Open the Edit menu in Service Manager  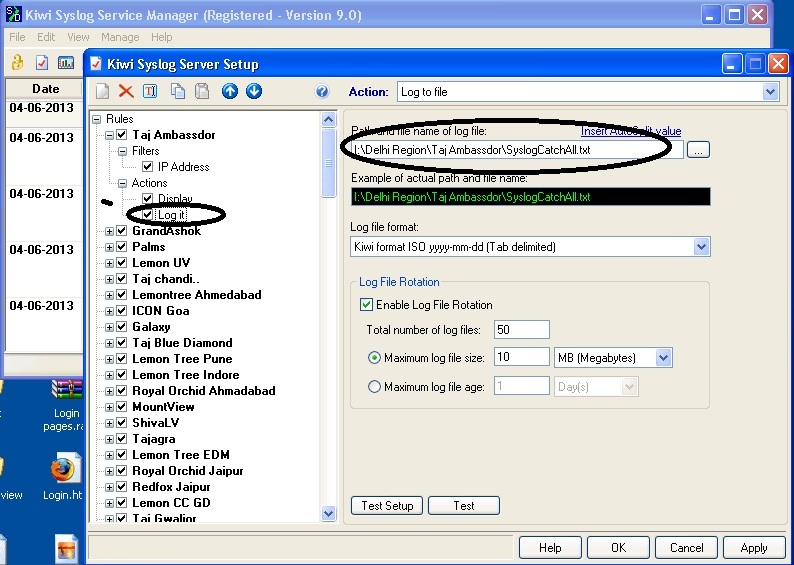coord(46,37)
